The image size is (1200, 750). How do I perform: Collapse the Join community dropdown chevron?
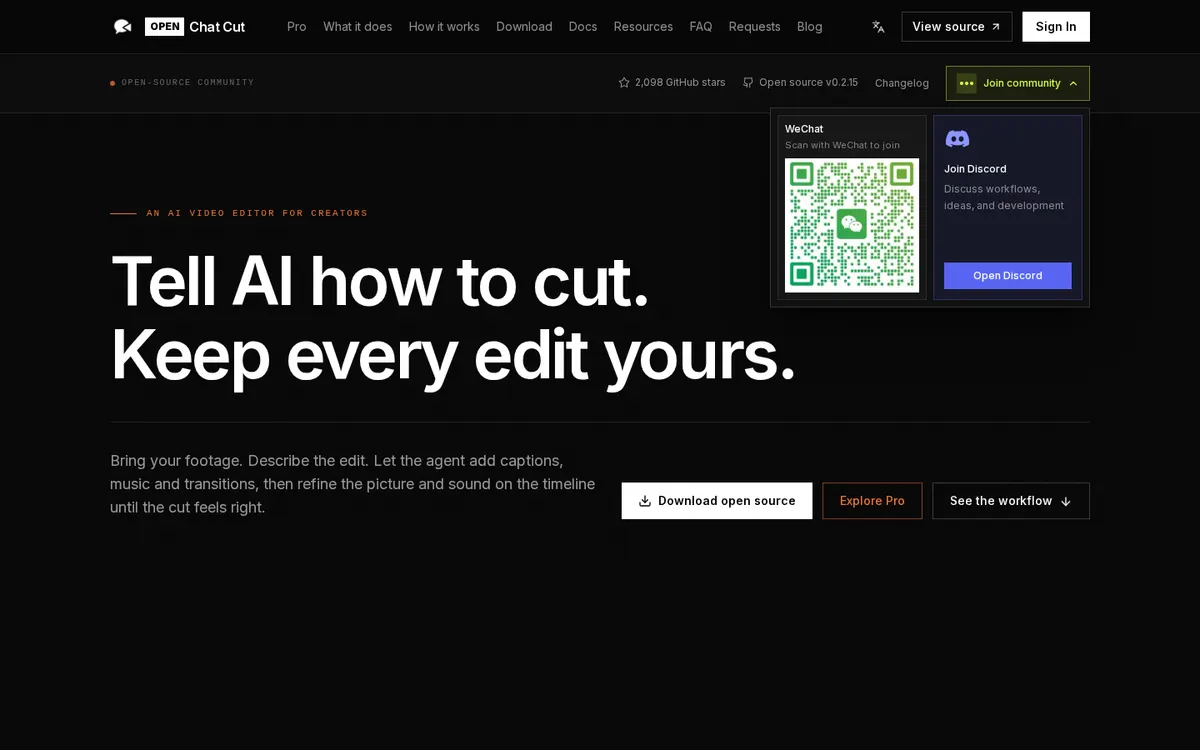tap(1073, 83)
